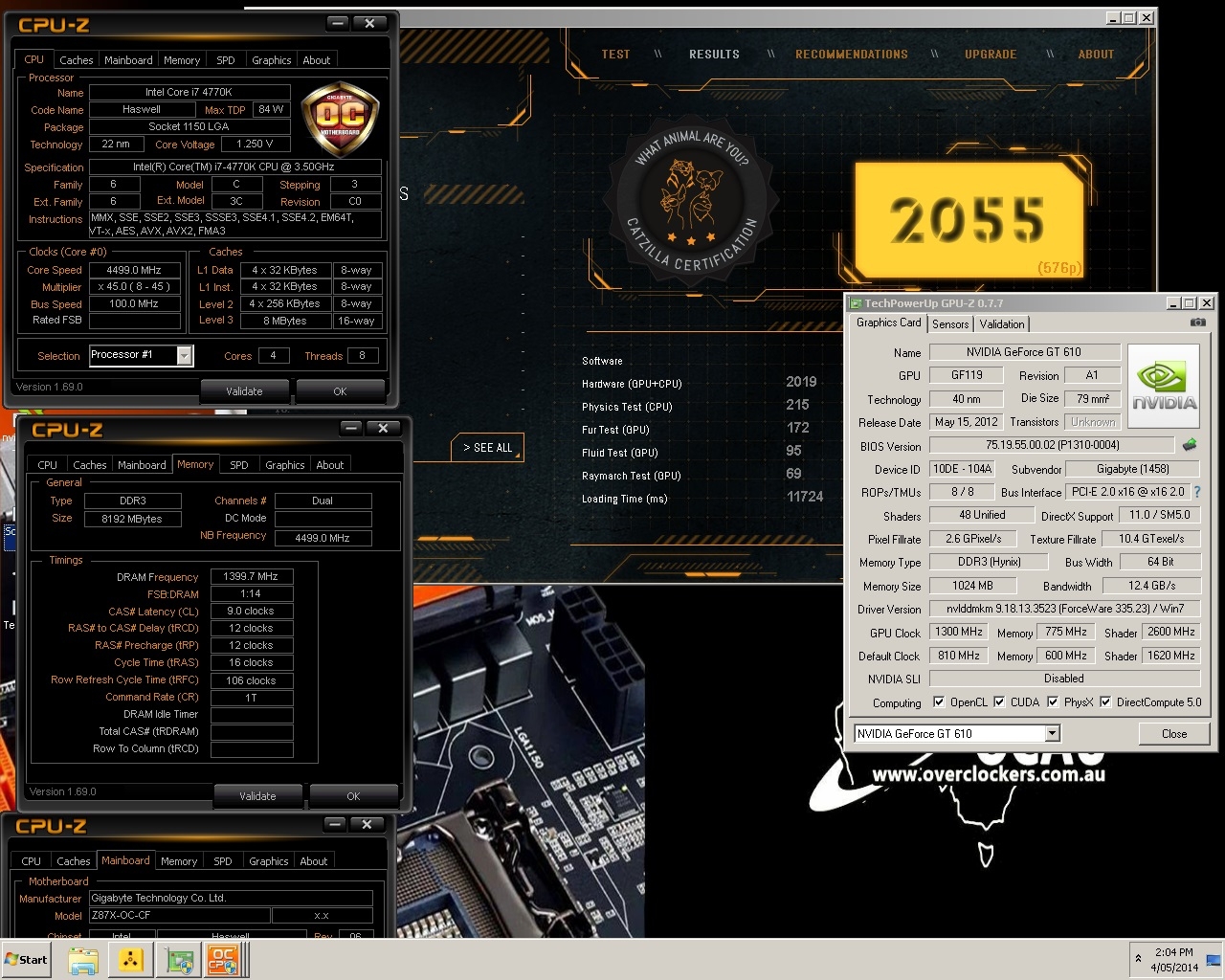Open the NVIDIA GeForce GT 610 dropdown
Viewport: 1225px width, 980px height.
point(1052,734)
